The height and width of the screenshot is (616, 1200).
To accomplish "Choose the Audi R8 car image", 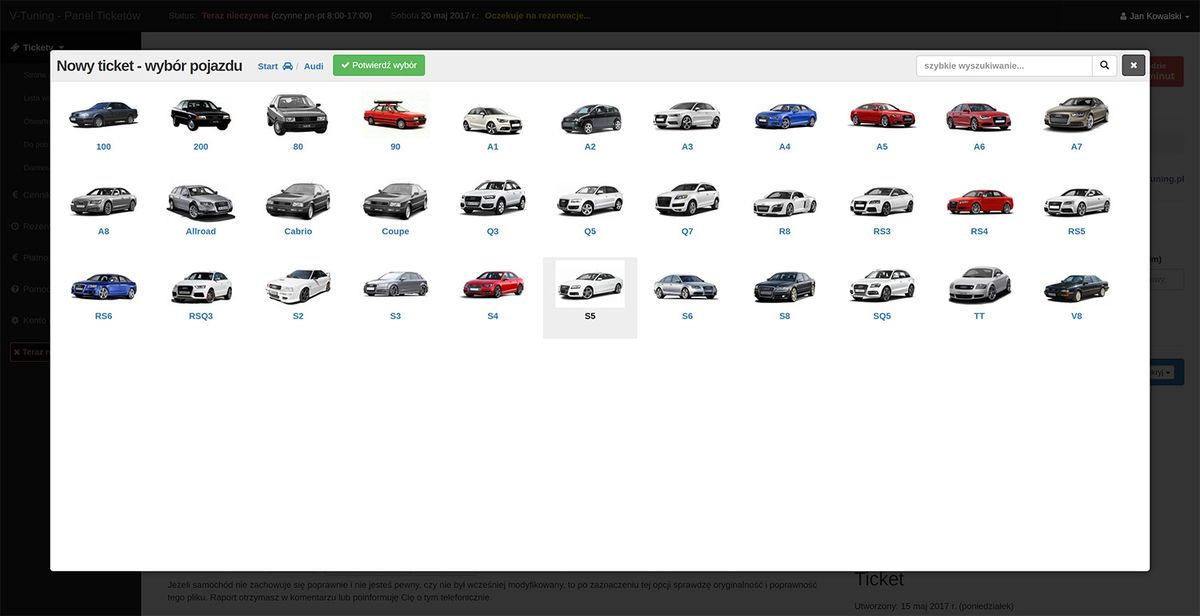I will [x=785, y=201].
